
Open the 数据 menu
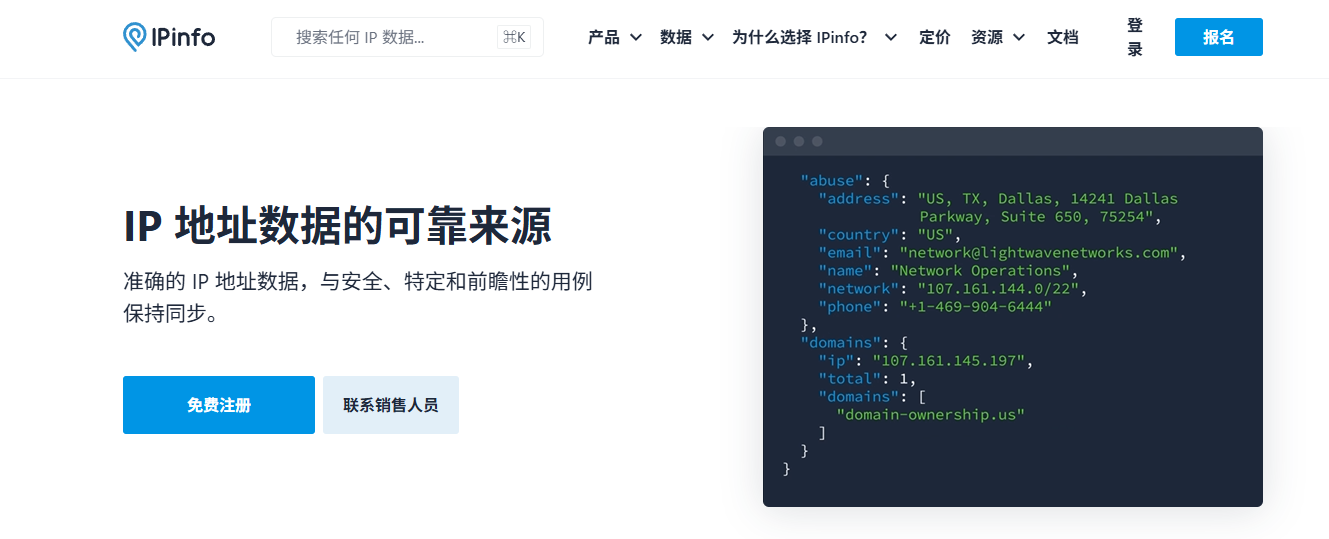pos(676,37)
